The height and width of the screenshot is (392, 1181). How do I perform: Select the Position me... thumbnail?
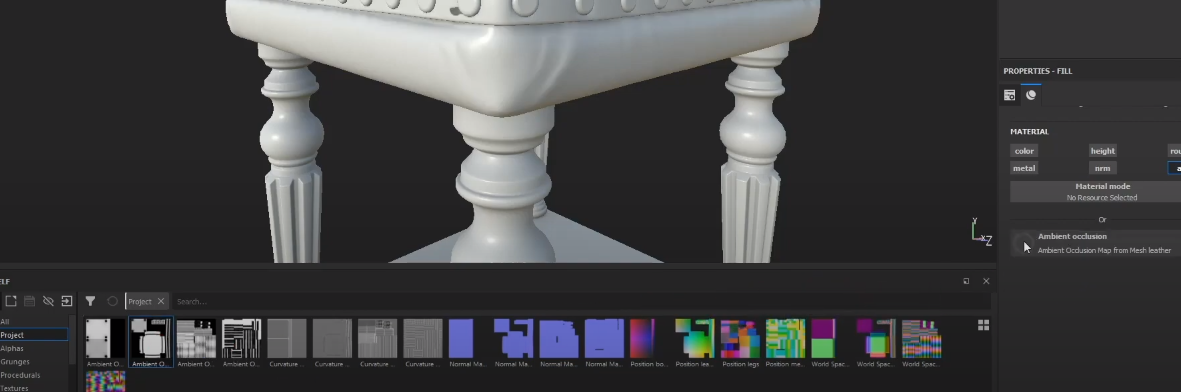coord(785,342)
